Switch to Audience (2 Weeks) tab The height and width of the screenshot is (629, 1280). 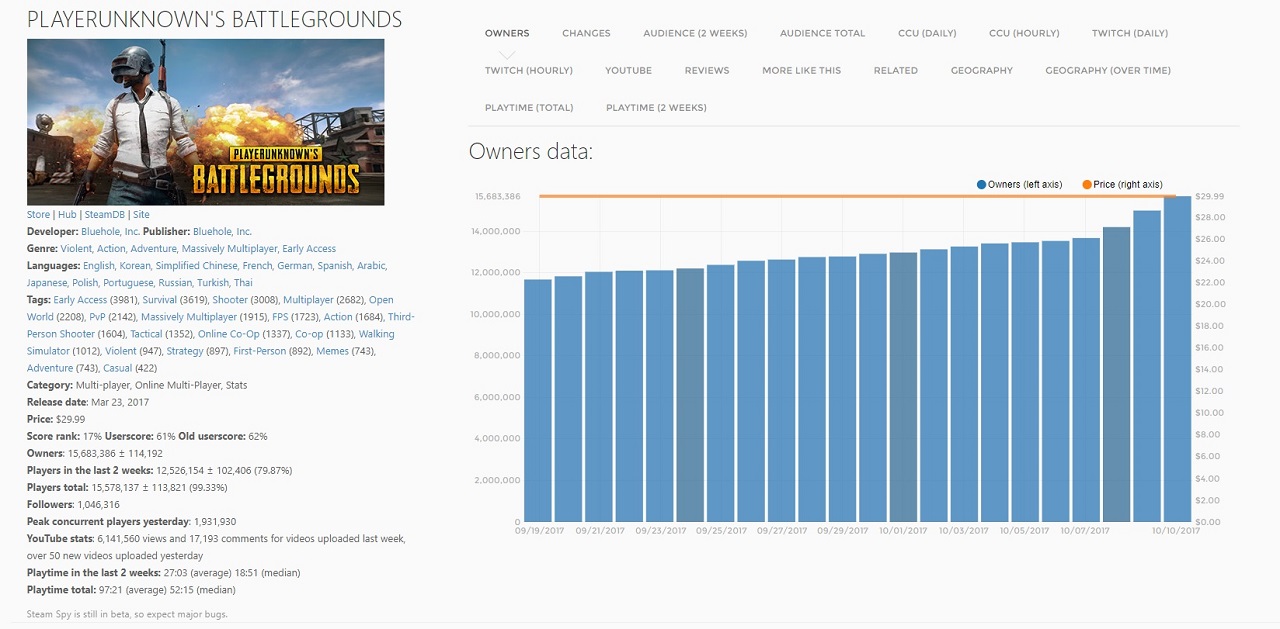[x=695, y=33]
